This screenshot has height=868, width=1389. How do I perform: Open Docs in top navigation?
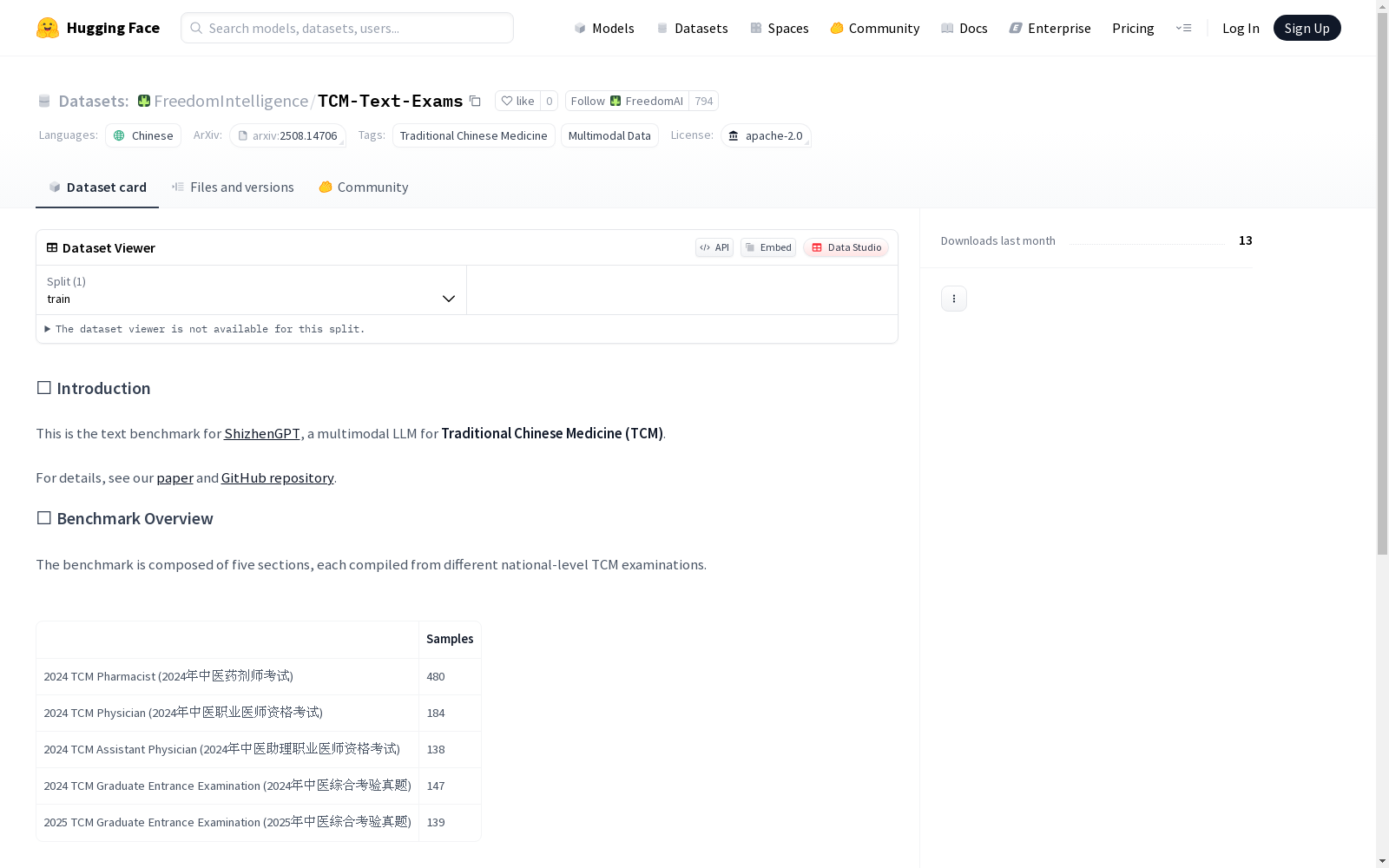pyautogui.click(x=964, y=28)
